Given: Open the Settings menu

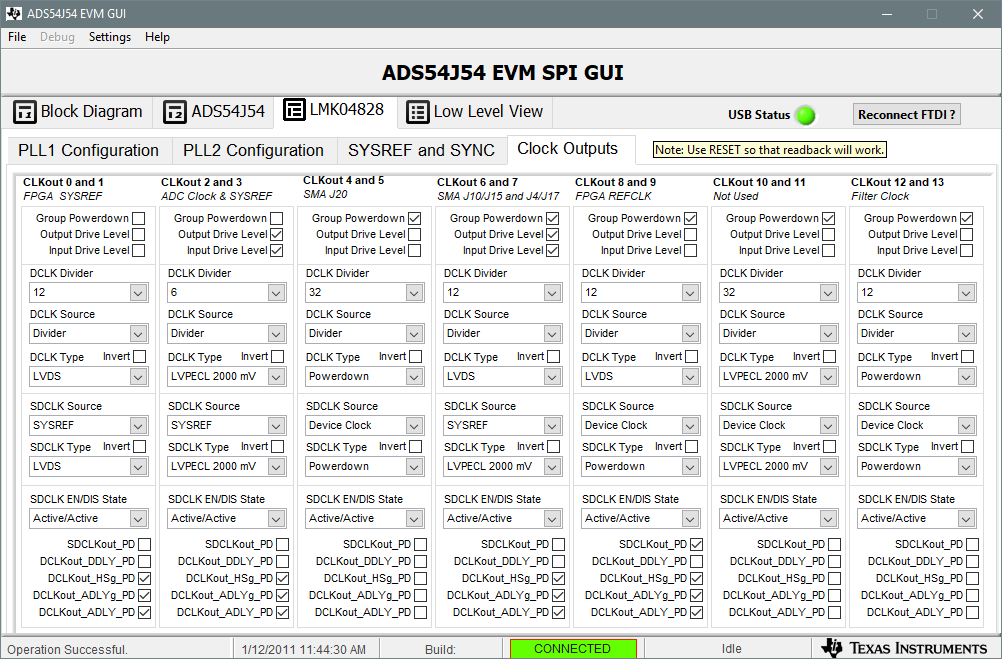Looking at the screenshot, I should coord(109,37).
